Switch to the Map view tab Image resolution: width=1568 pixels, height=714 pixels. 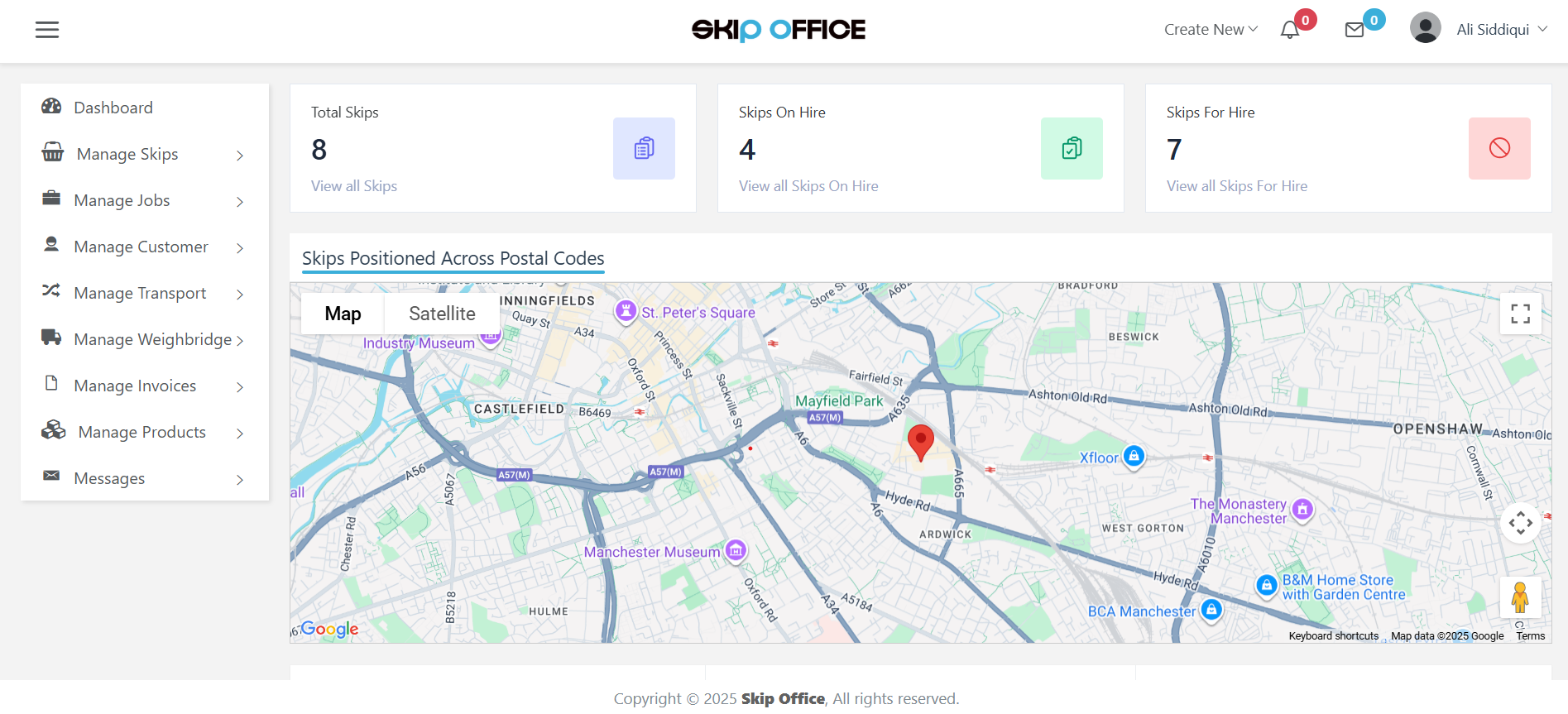[x=343, y=314]
